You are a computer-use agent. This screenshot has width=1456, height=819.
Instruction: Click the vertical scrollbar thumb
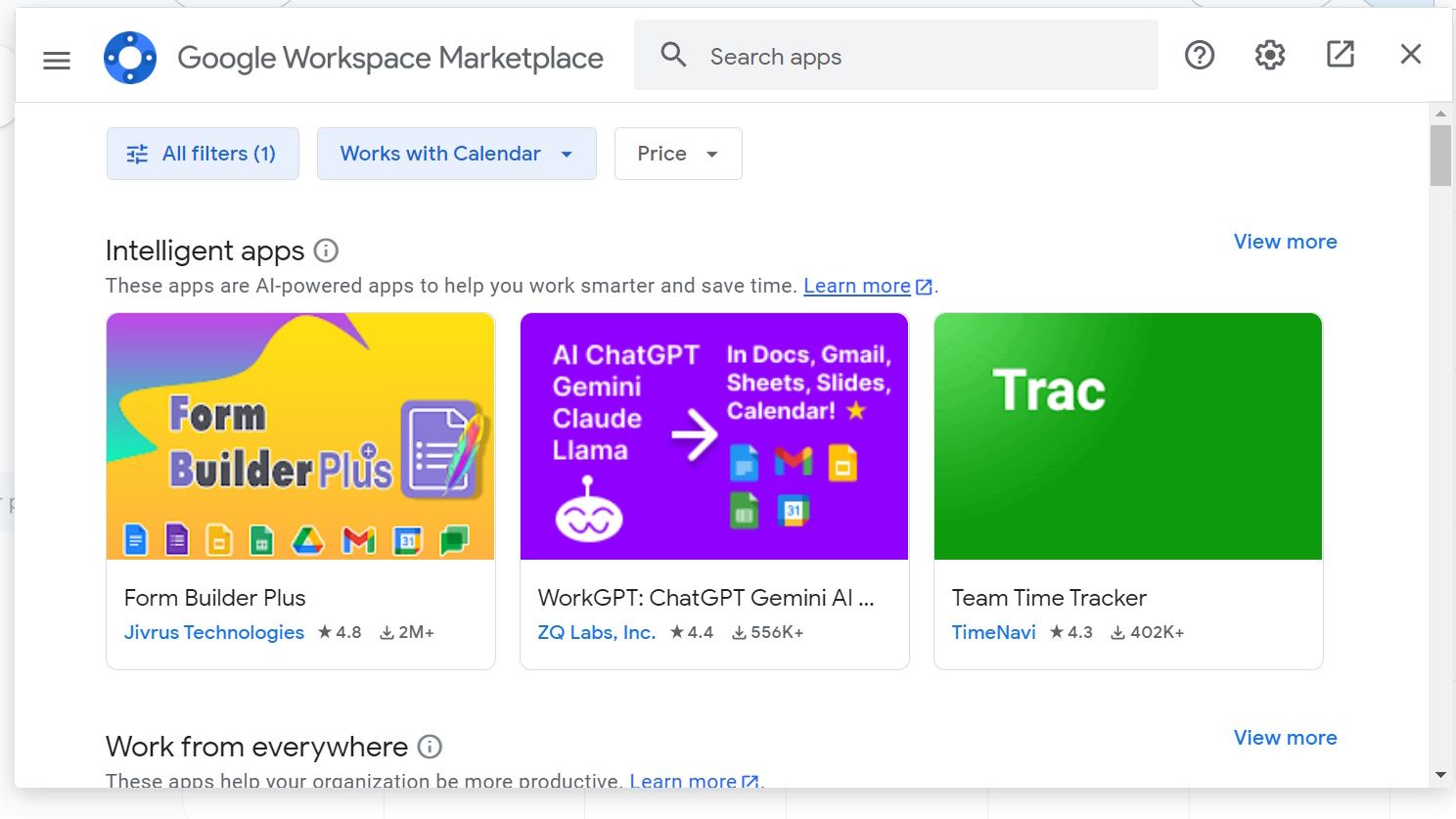click(1440, 156)
